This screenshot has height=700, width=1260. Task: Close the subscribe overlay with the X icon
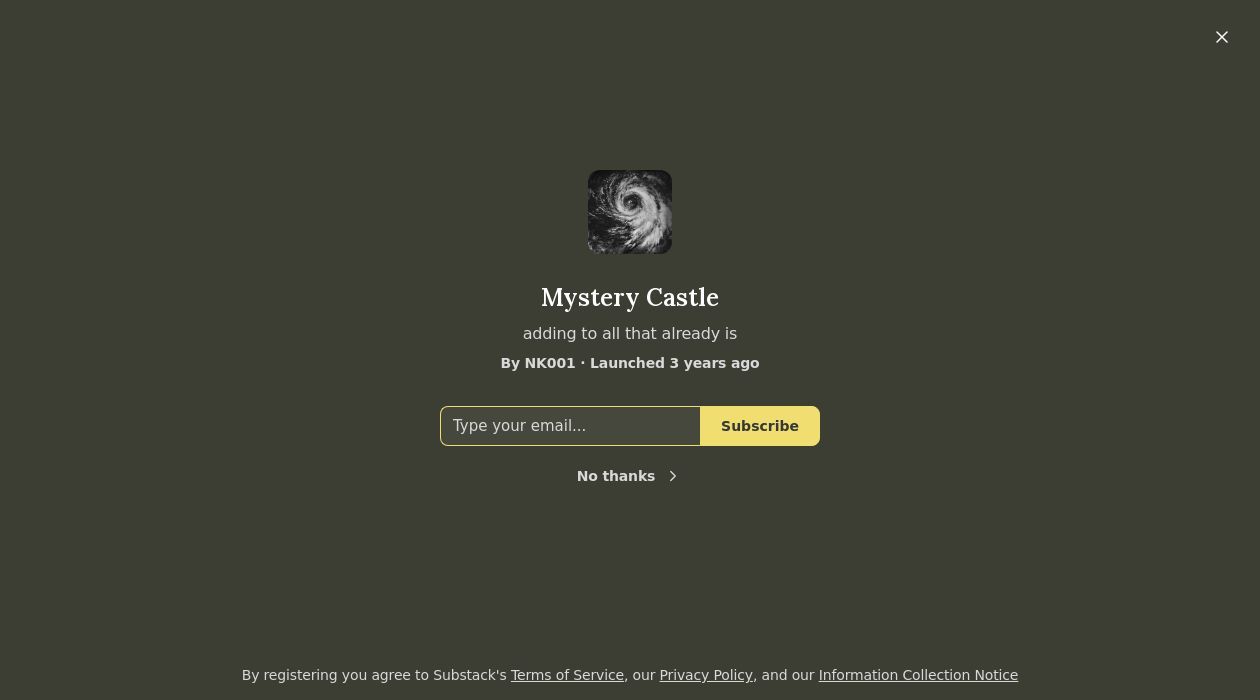(x=1222, y=37)
